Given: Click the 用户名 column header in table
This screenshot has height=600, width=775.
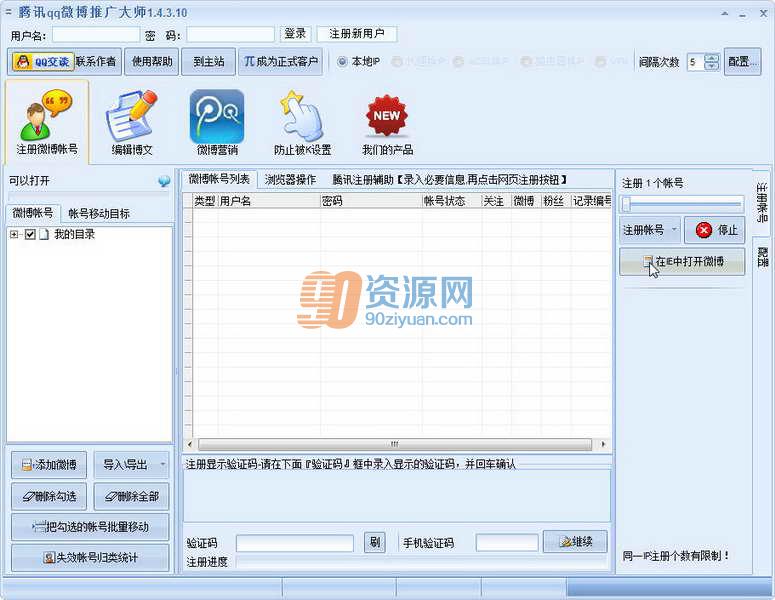Looking at the screenshot, I should click(x=269, y=201).
